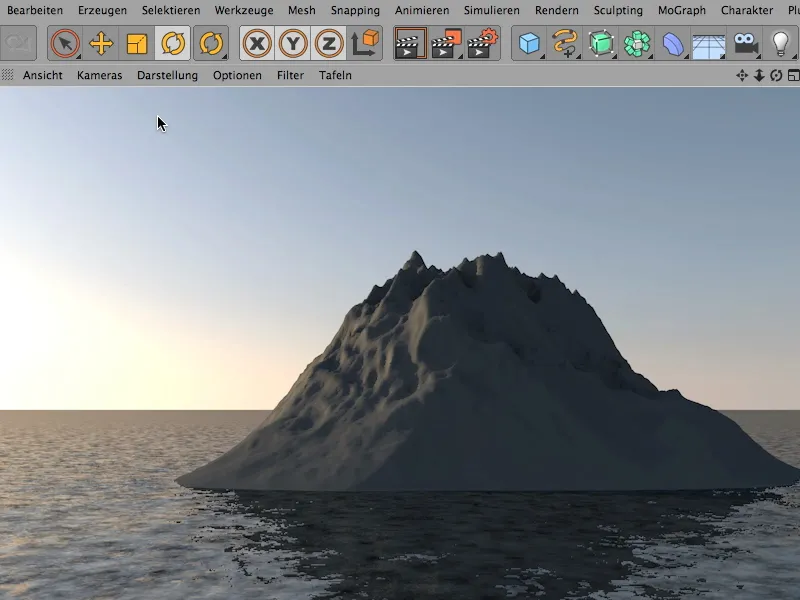Click the viewport grip handle icon
Screen dimensions: 800x600
click(x=7, y=75)
